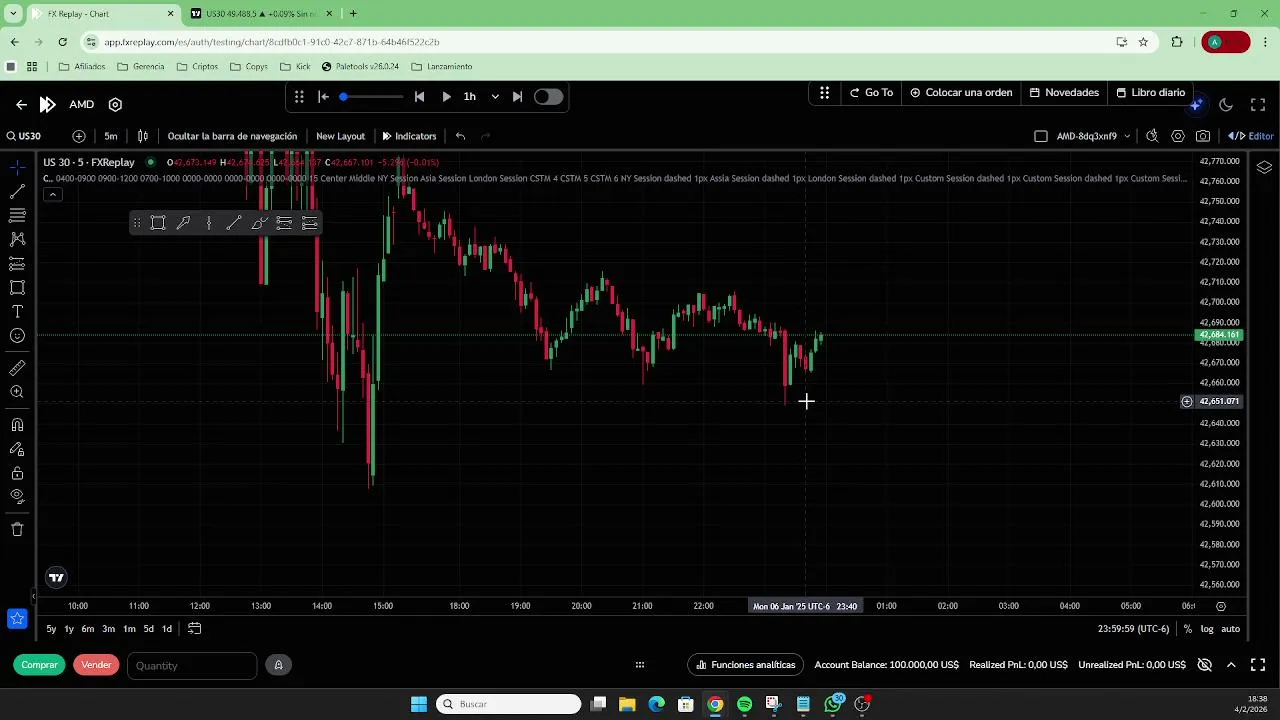Toggle lock all drawing tools
The image size is (1280, 720).
pyautogui.click(x=17, y=473)
